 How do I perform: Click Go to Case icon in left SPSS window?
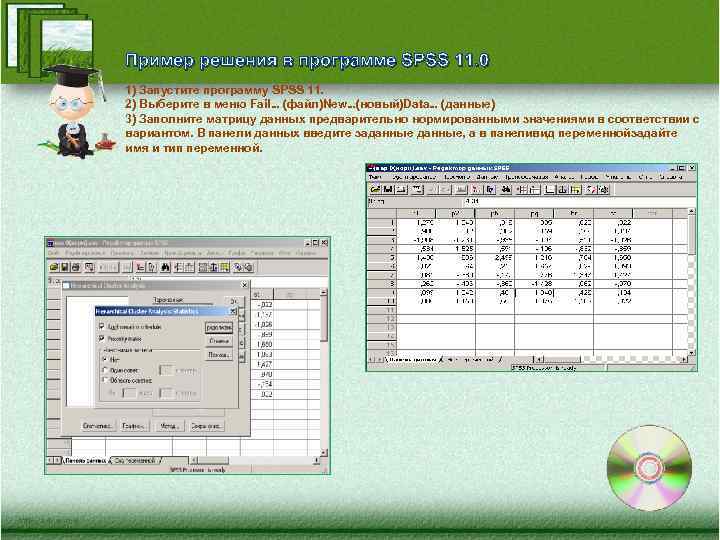pyautogui.click(x=140, y=267)
